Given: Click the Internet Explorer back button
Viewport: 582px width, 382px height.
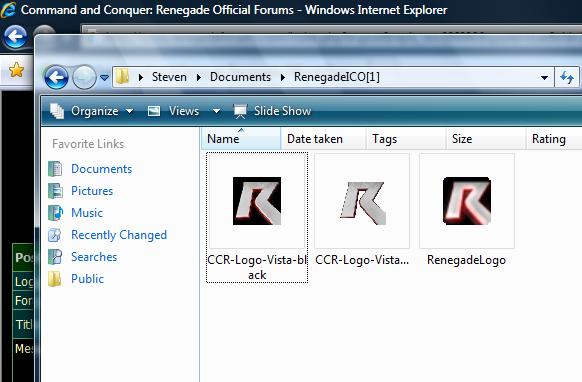Looking at the screenshot, I should click(15, 37).
